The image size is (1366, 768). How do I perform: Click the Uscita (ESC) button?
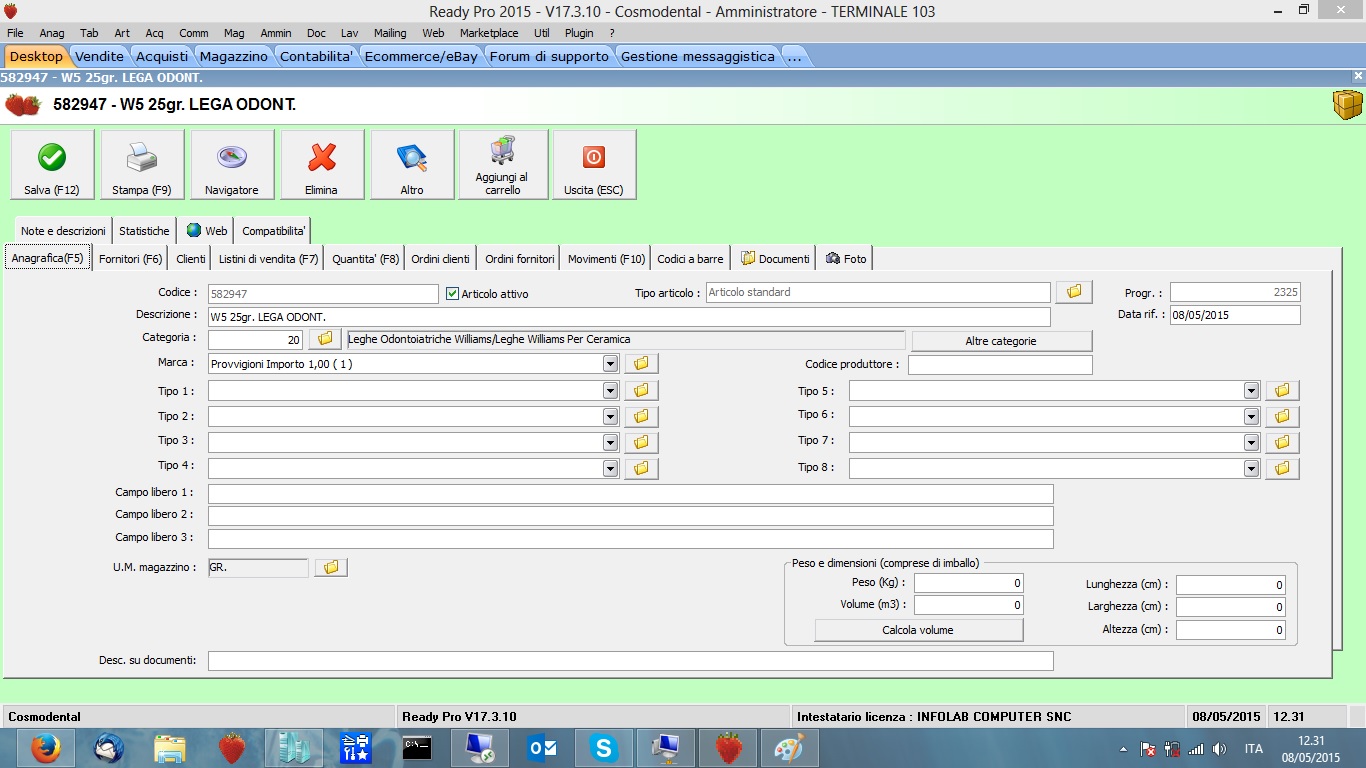(594, 165)
